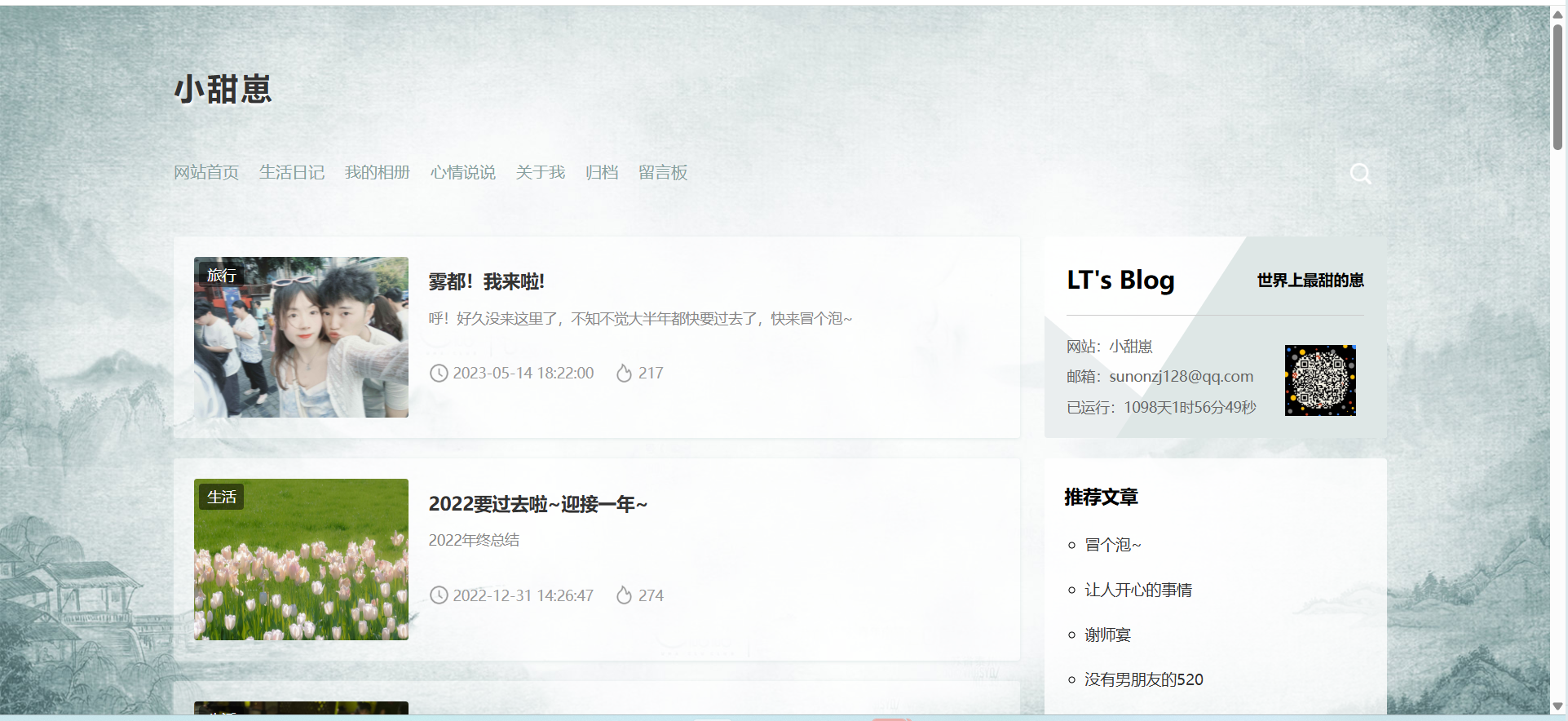Click the QR code image in sidebar

tap(1319, 380)
